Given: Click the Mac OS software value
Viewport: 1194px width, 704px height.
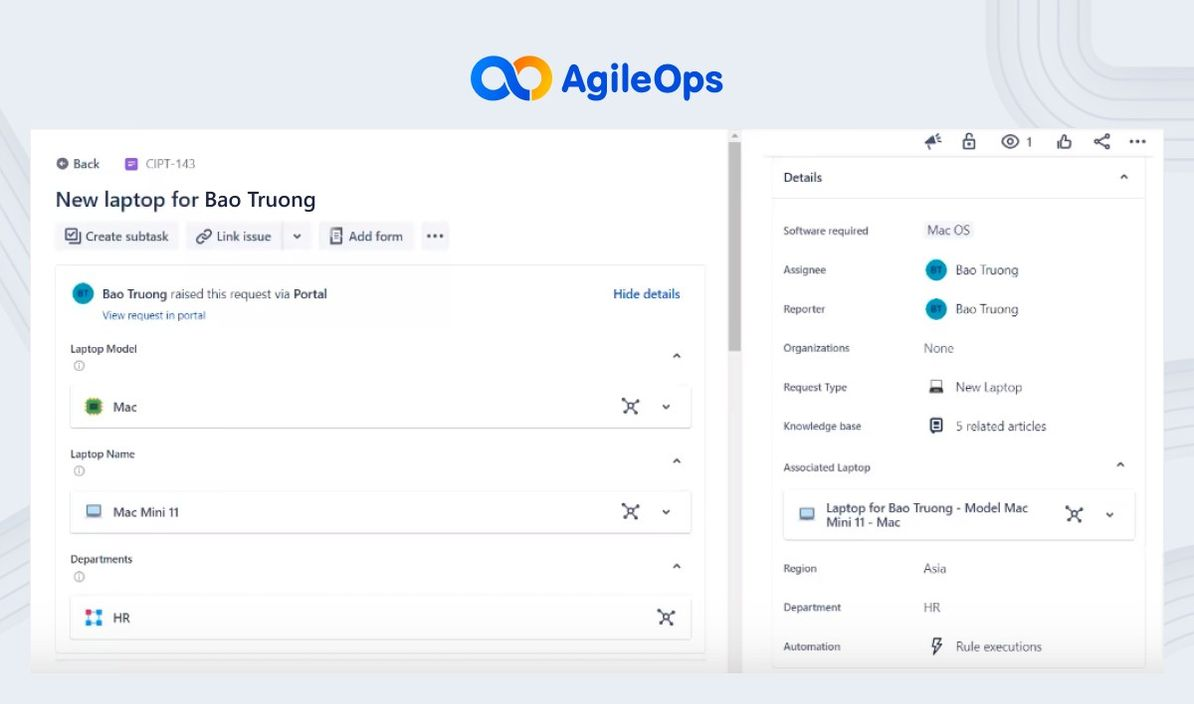Looking at the screenshot, I should pos(948,230).
